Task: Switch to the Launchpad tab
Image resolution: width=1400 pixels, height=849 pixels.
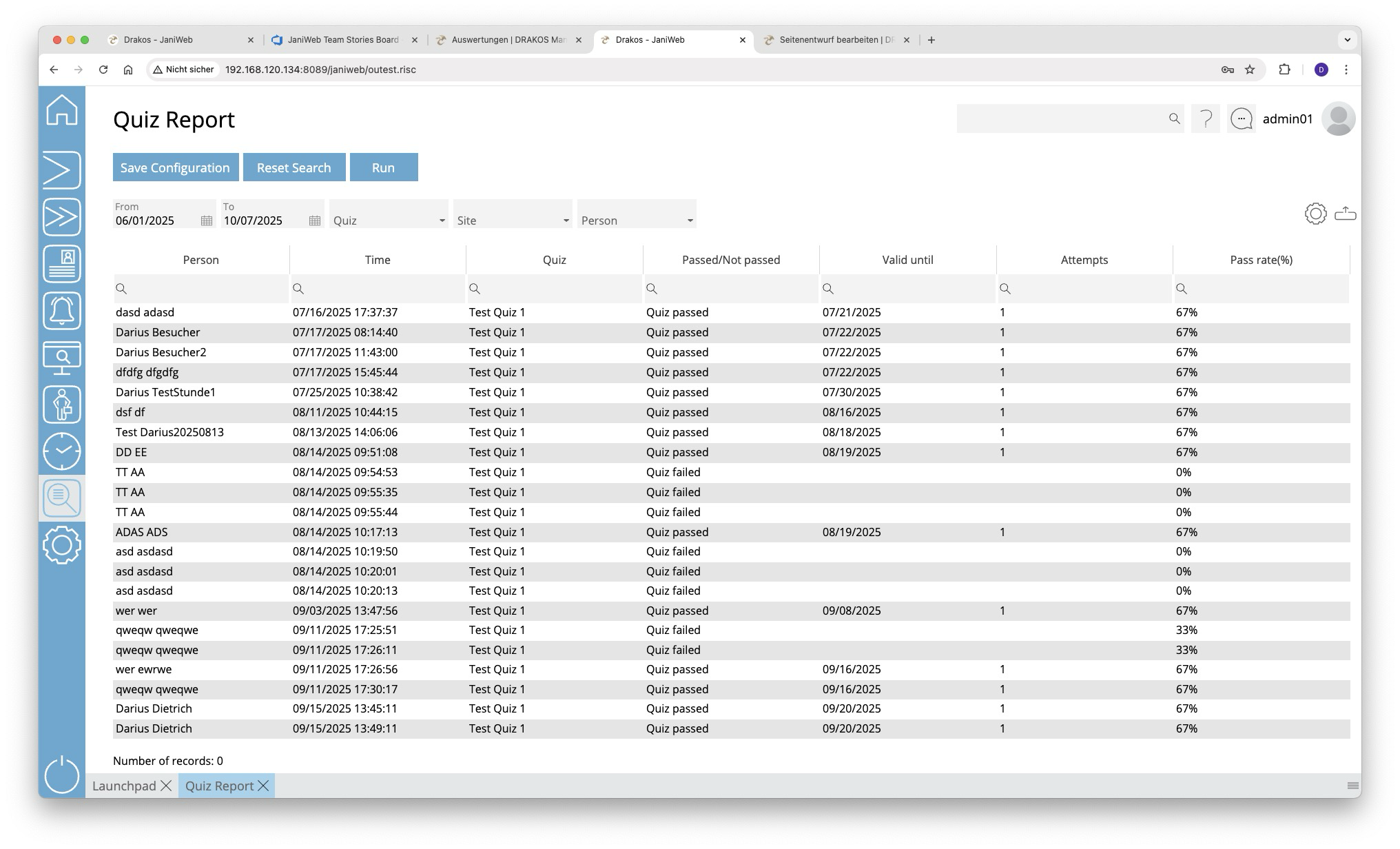Action: pos(125,786)
